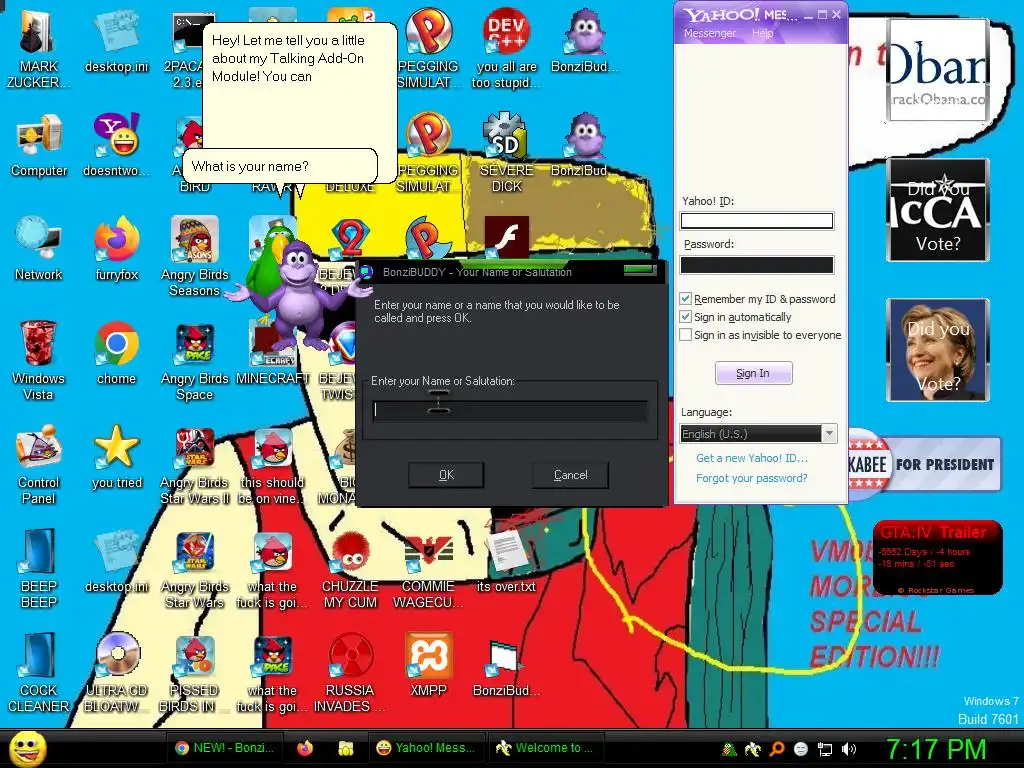Switch to the 'Welcome to ...' taskbar window
The image size is (1024, 768).
(x=547, y=748)
